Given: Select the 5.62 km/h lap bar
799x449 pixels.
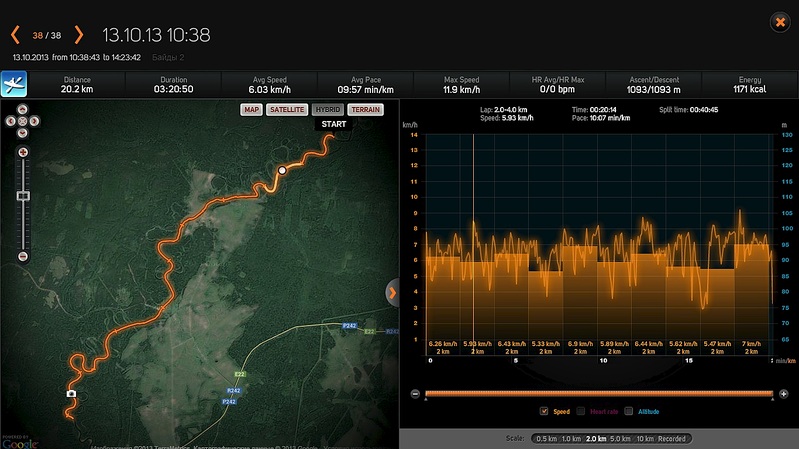Looking at the screenshot, I should tap(683, 311).
